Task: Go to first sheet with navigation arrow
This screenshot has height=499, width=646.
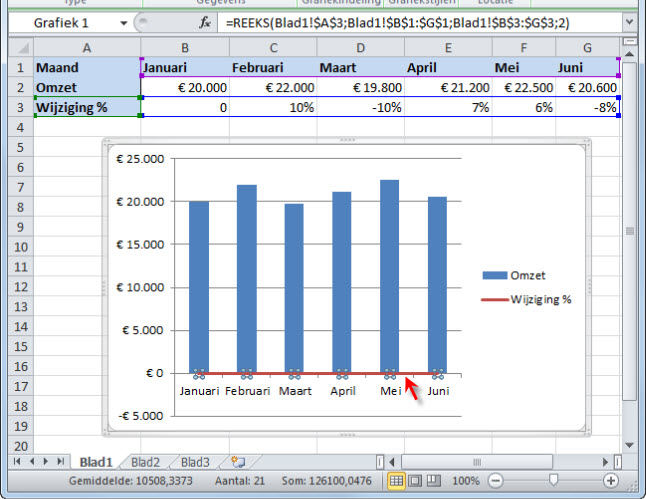Action: 17,462
